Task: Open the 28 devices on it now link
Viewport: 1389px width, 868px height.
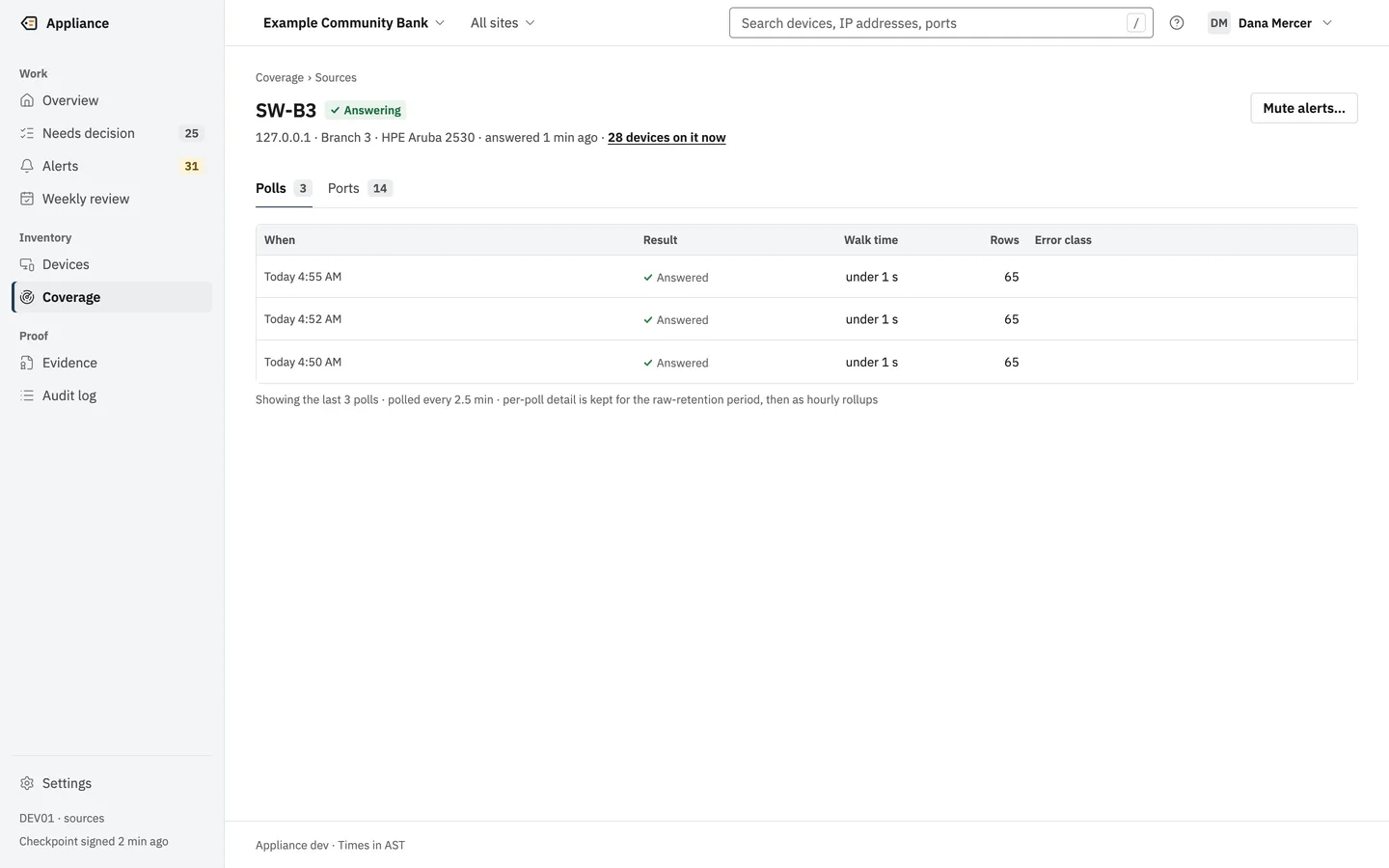Action: pyautogui.click(x=667, y=138)
